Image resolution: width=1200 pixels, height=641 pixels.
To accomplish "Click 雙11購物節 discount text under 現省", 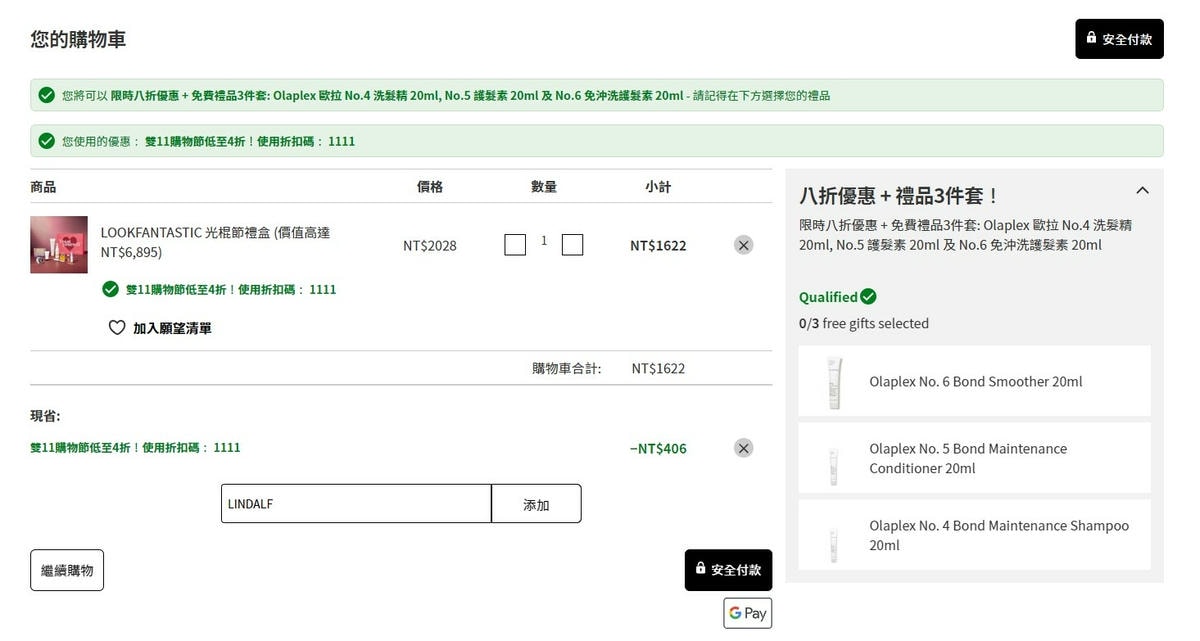I will coord(135,447).
